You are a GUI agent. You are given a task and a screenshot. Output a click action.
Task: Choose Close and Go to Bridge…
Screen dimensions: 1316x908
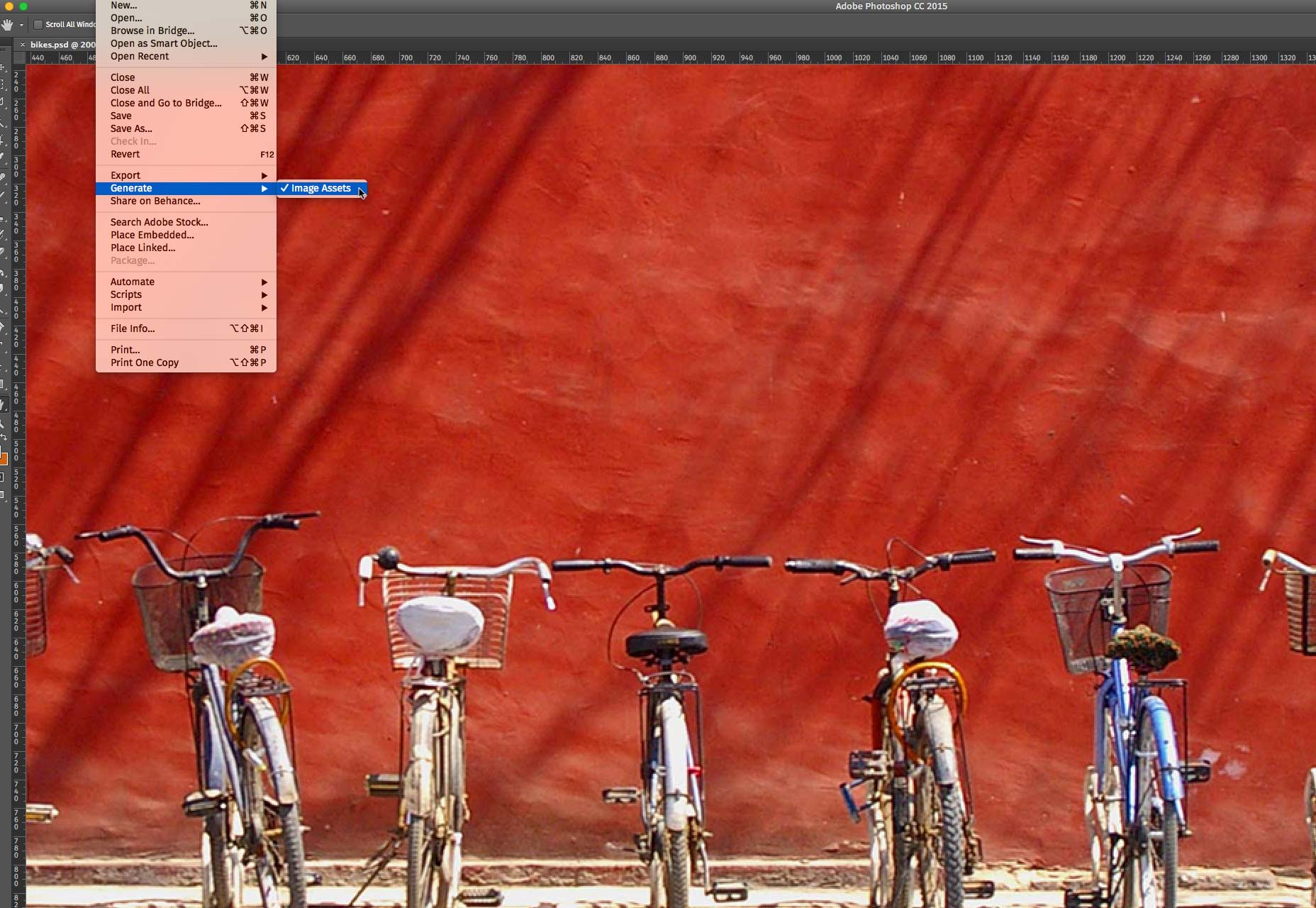coord(186,103)
